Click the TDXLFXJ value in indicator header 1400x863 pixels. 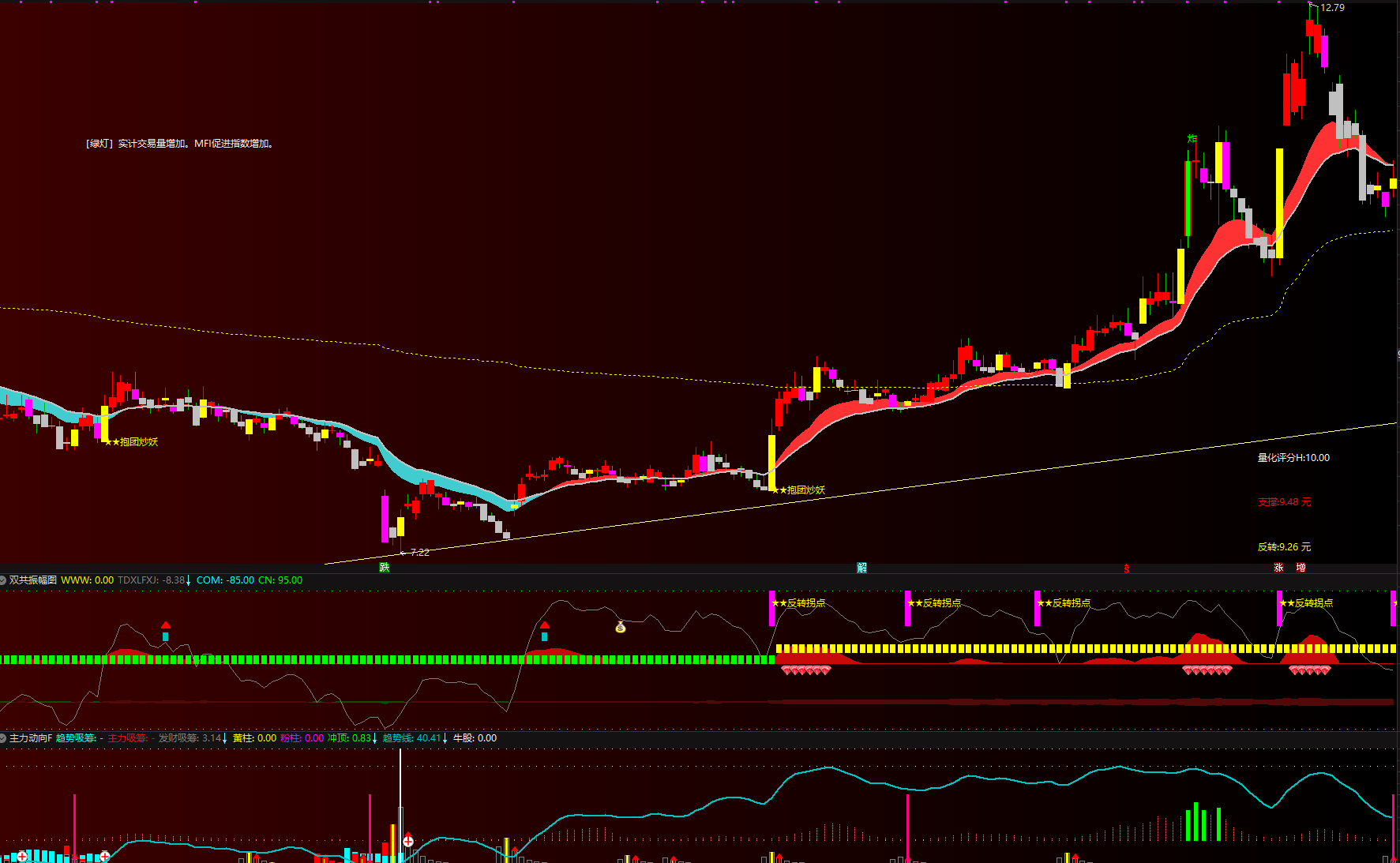pyautogui.click(x=154, y=580)
